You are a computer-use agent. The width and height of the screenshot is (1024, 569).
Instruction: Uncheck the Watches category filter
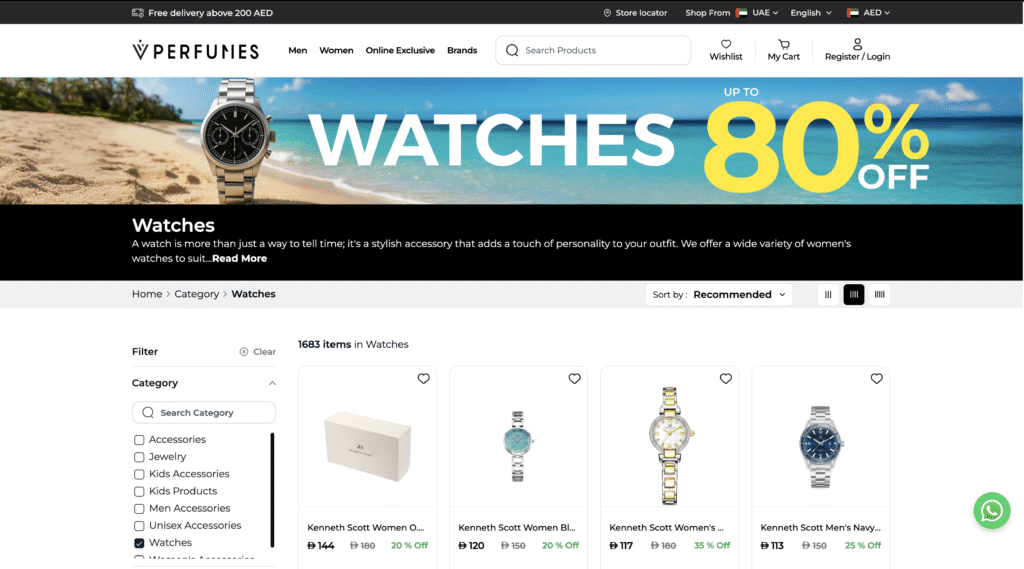click(139, 543)
